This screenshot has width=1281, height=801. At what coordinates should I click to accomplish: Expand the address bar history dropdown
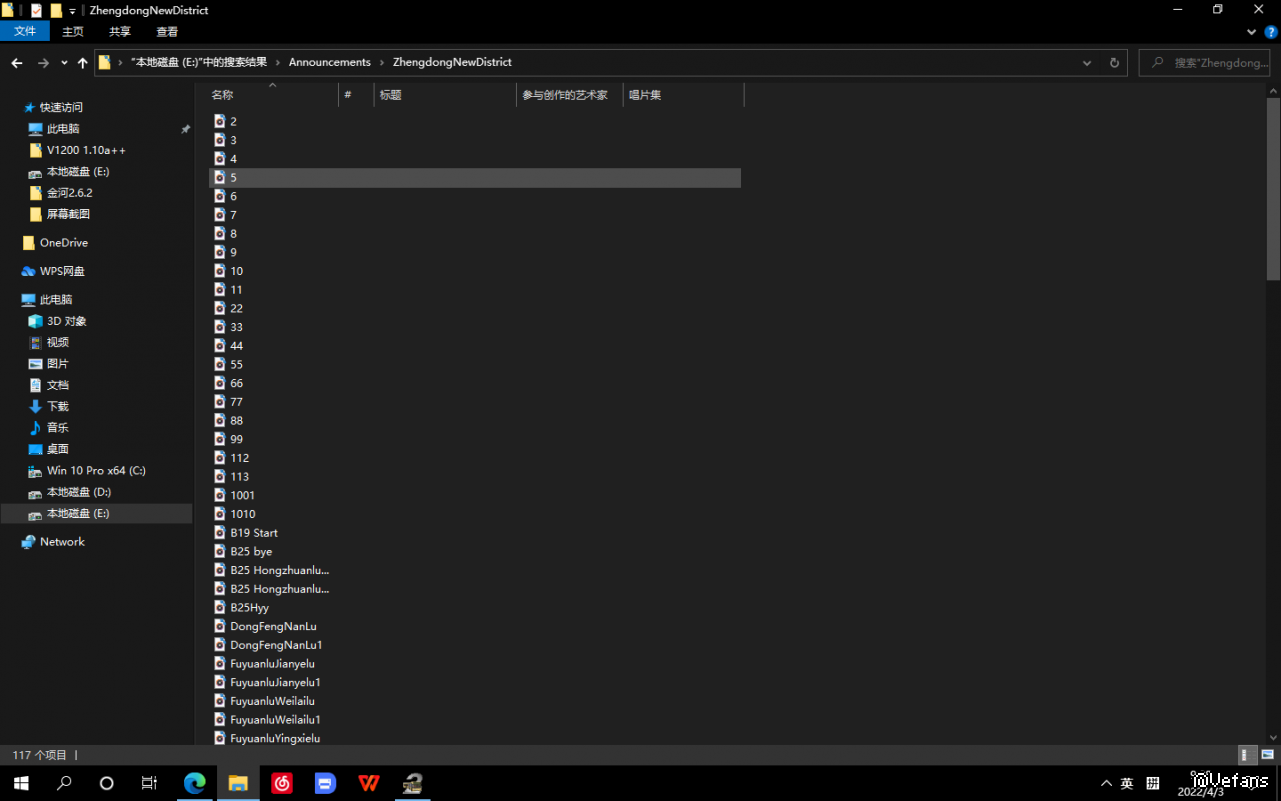tap(1087, 63)
